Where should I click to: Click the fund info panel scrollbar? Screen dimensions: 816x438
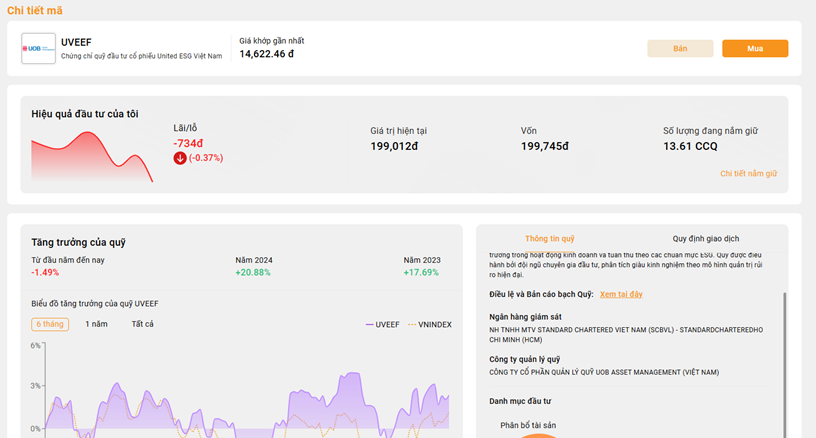pos(785,364)
